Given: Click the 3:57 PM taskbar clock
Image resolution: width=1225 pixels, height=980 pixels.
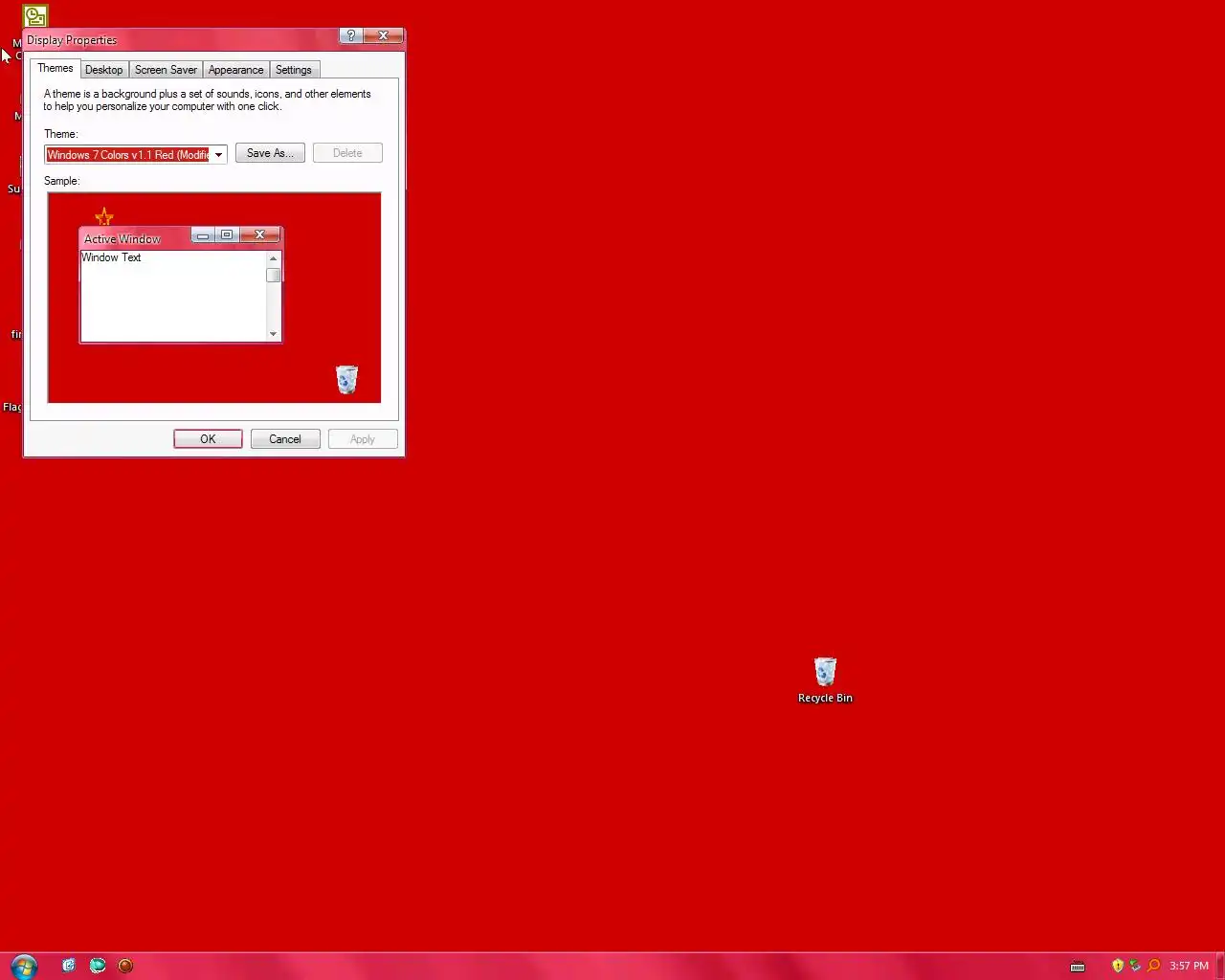Looking at the screenshot, I should (x=1189, y=966).
